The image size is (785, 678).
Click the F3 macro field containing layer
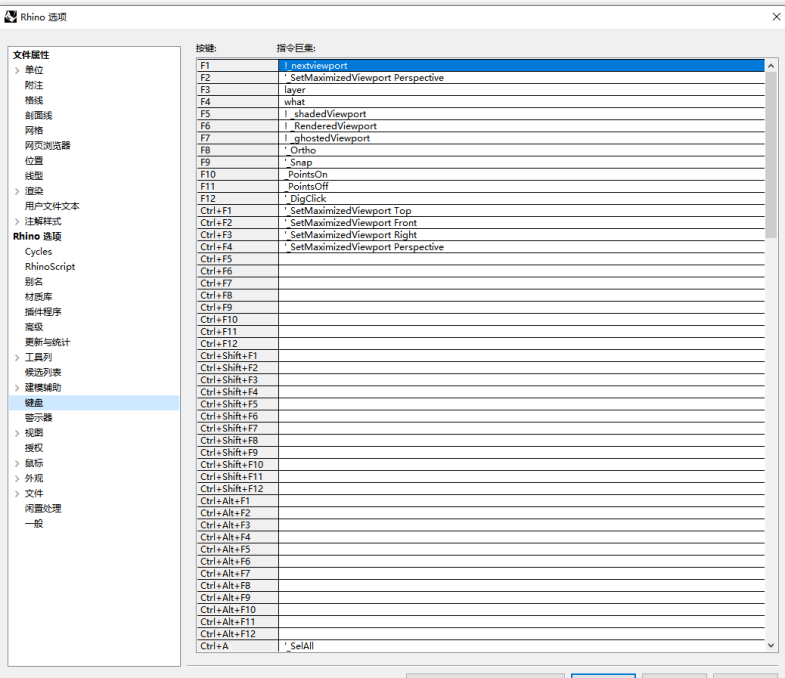(520, 90)
